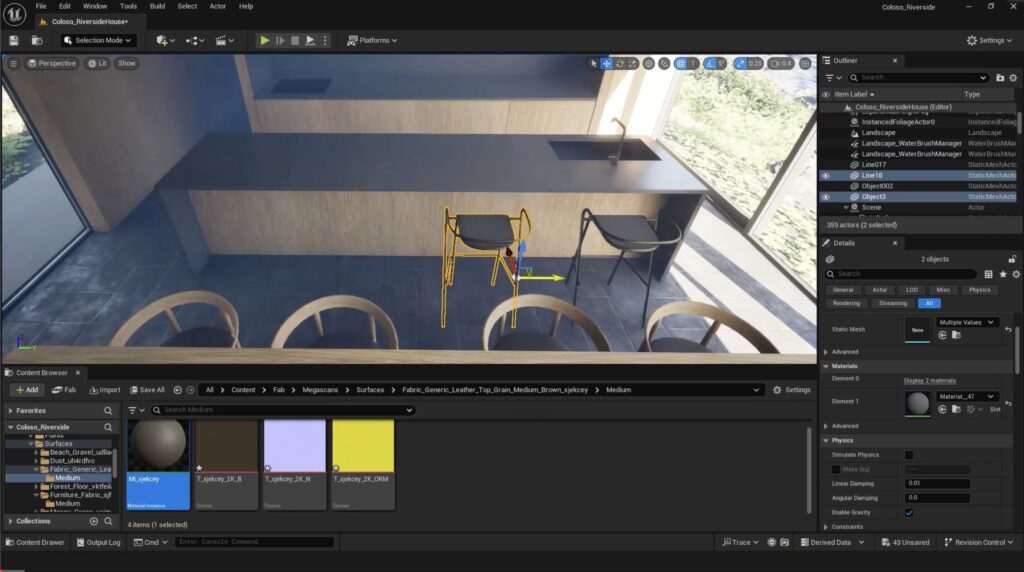Toggle grid snapping in viewport toolbar

pos(681,63)
